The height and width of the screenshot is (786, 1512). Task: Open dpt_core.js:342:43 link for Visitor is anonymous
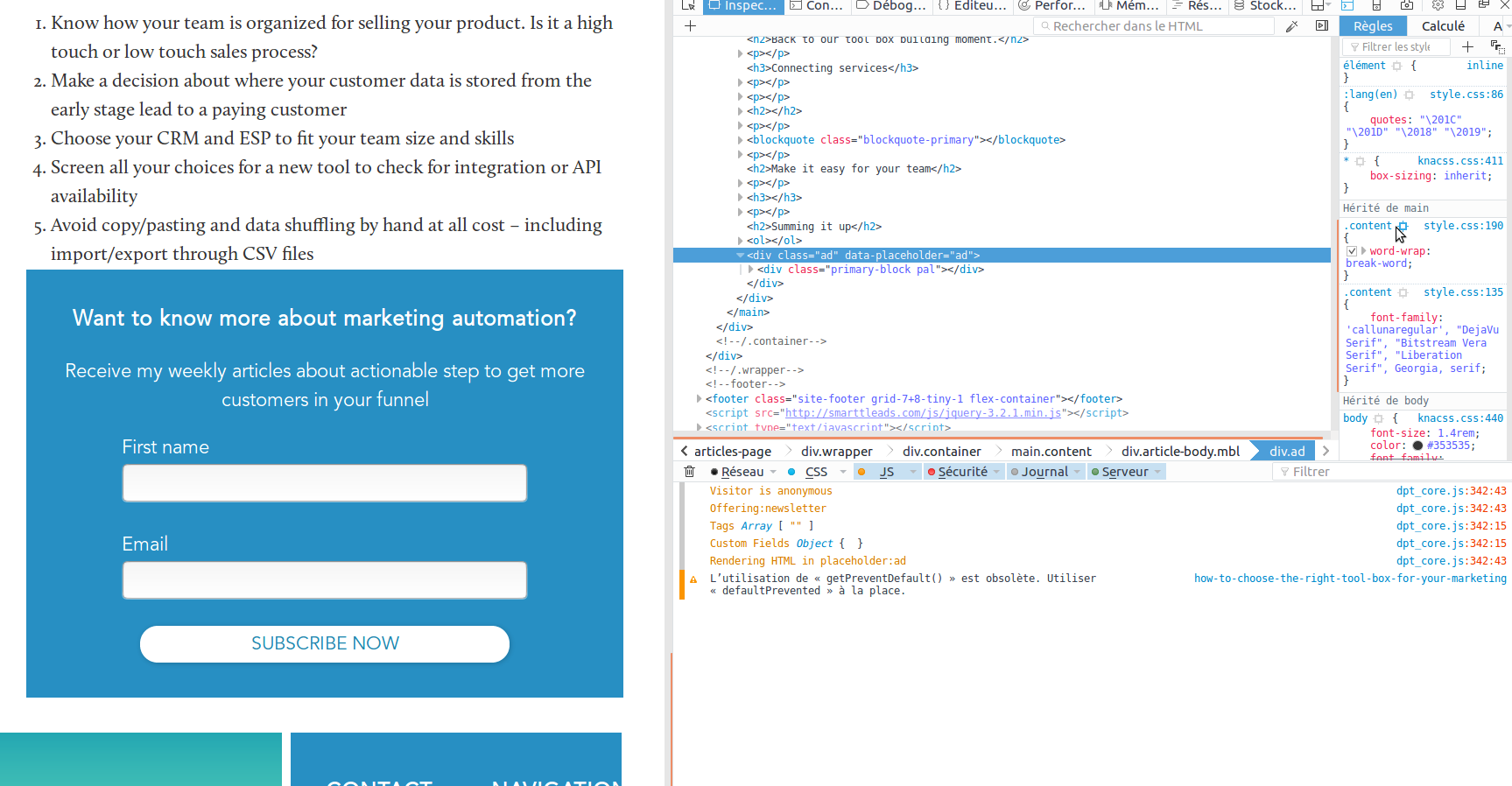[1451, 491]
